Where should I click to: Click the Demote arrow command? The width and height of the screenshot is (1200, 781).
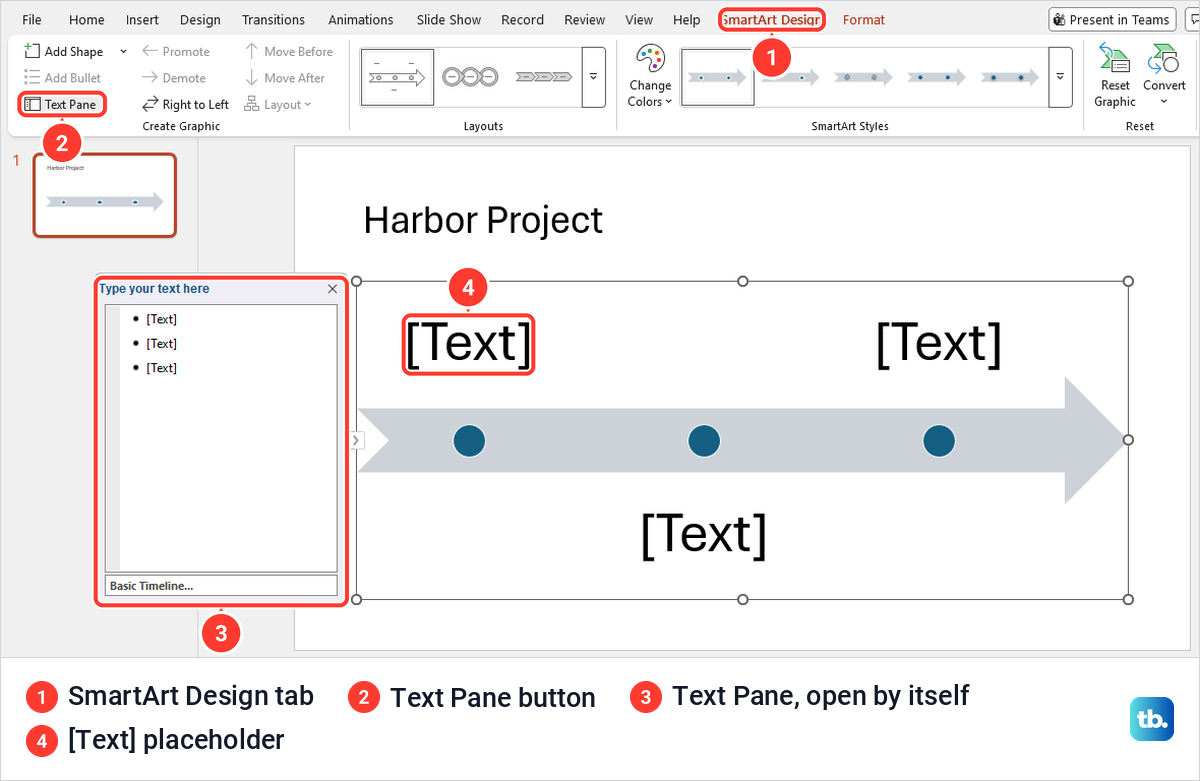point(174,78)
